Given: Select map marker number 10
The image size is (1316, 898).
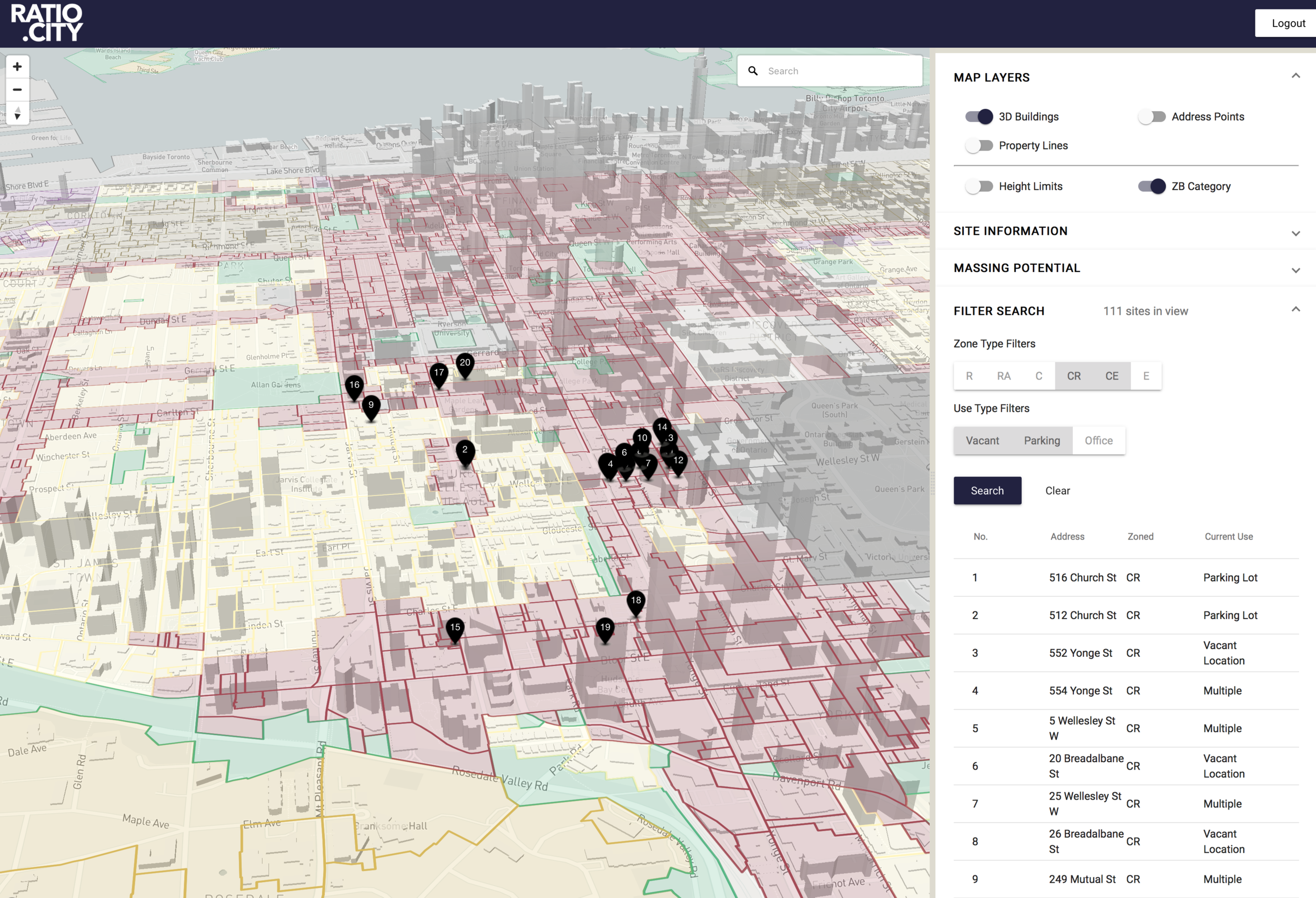Looking at the screenshot, I should click(642, 439).
